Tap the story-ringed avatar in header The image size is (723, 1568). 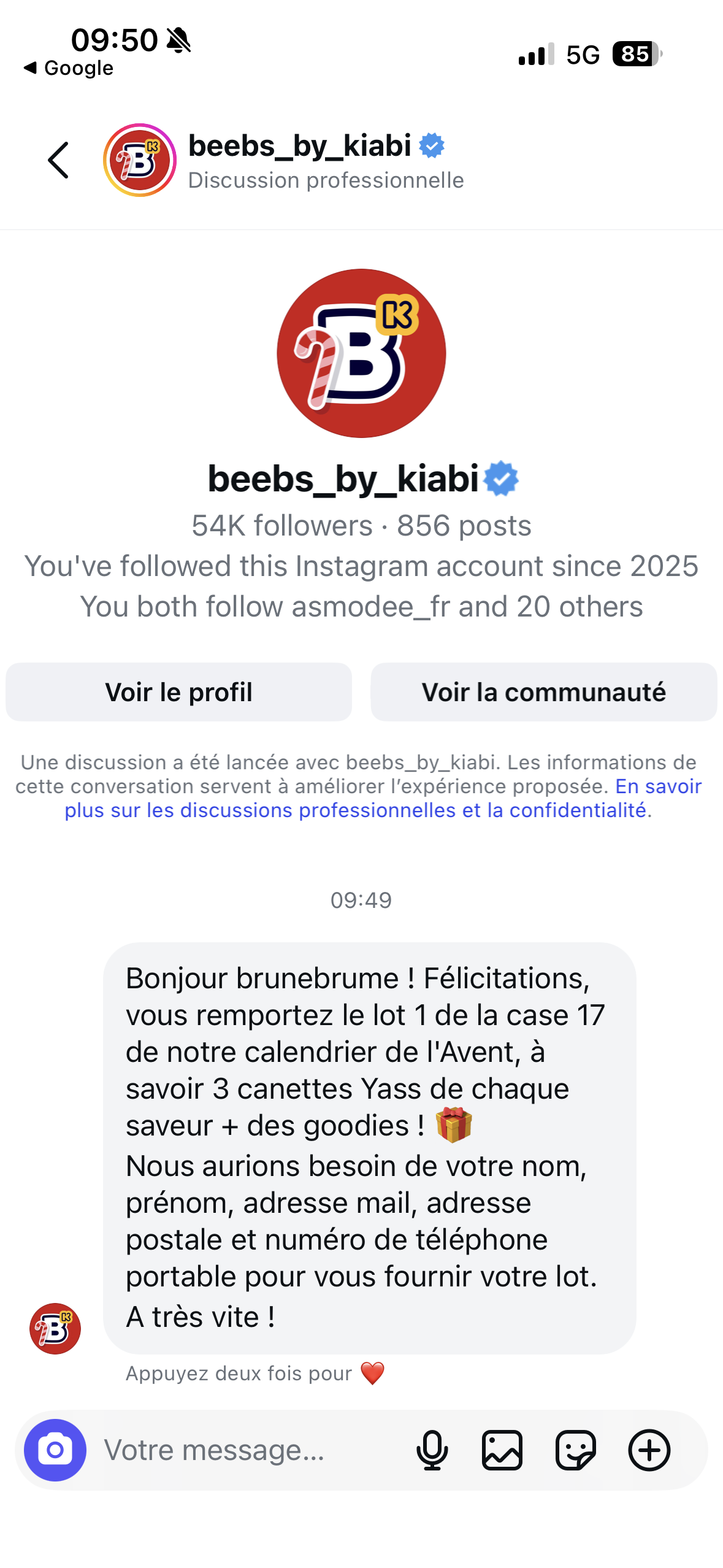tap(140, 161)
